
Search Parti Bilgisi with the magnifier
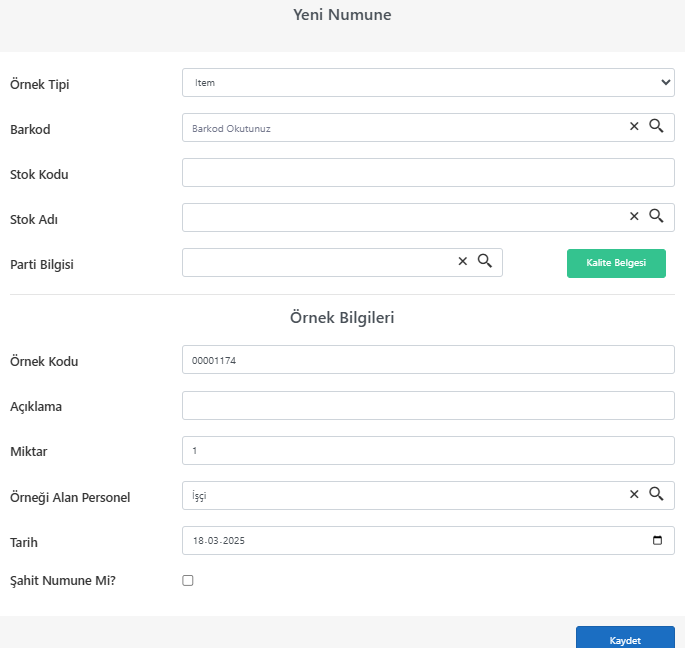[x=484, y=261]
